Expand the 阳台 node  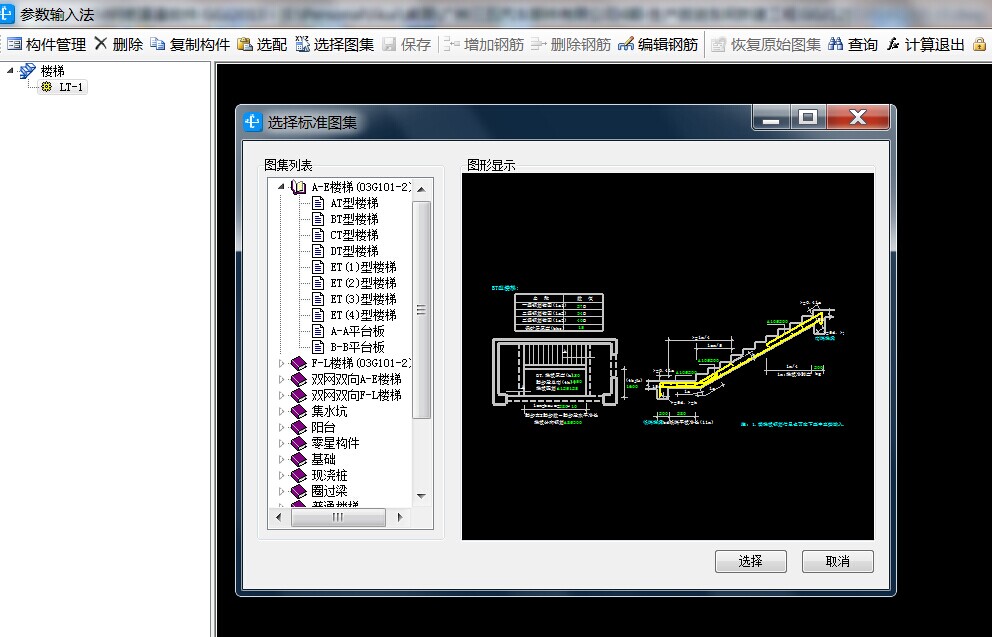(x=282, y=427)
